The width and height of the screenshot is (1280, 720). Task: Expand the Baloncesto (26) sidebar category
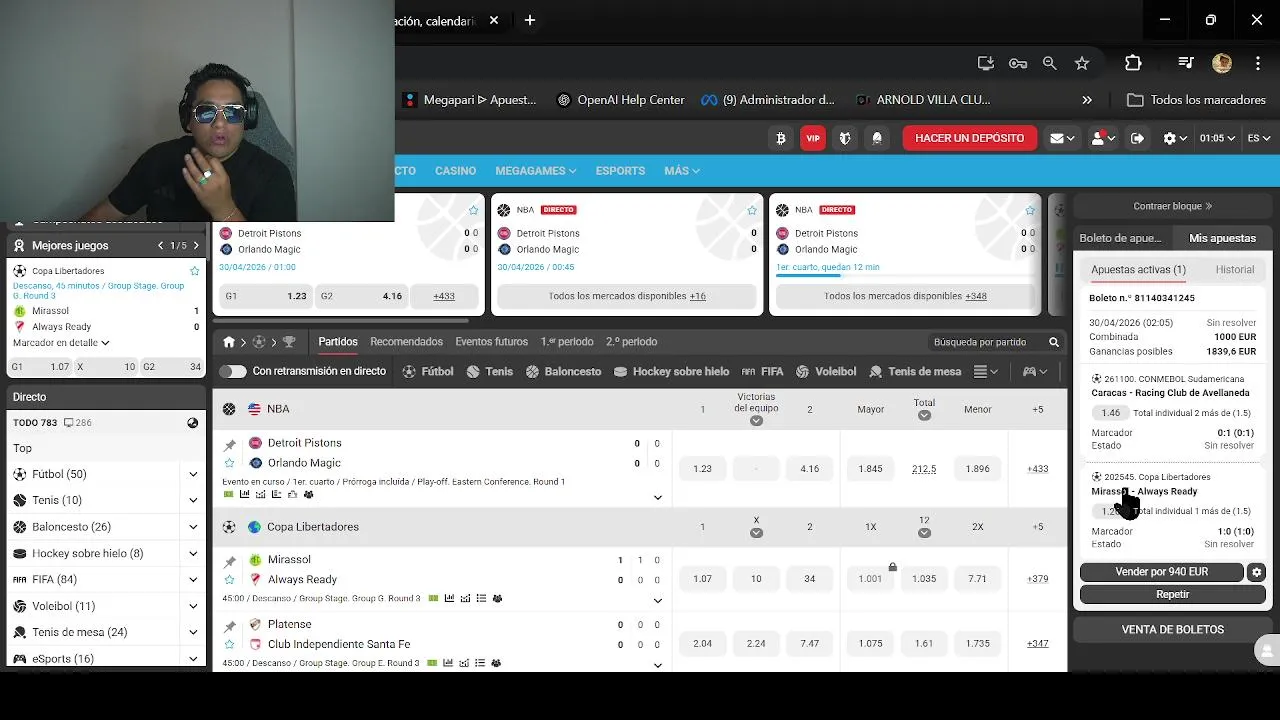[193, 527]
